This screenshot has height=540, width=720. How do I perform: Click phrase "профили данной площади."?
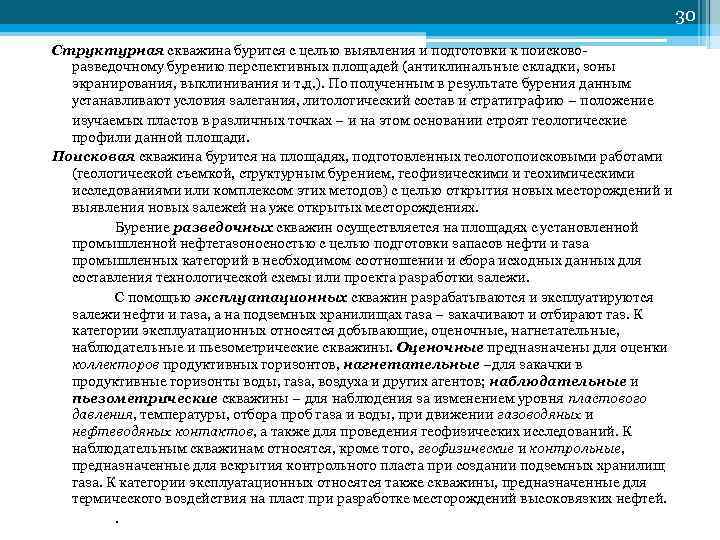(x=161, y=138)
